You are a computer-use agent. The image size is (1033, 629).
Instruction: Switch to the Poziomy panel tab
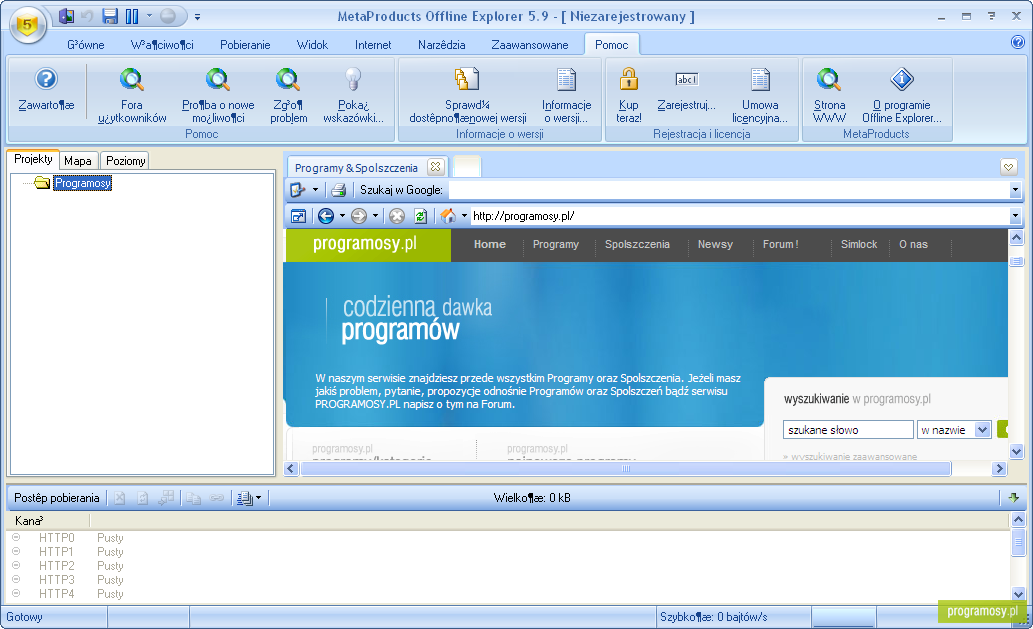125,161
